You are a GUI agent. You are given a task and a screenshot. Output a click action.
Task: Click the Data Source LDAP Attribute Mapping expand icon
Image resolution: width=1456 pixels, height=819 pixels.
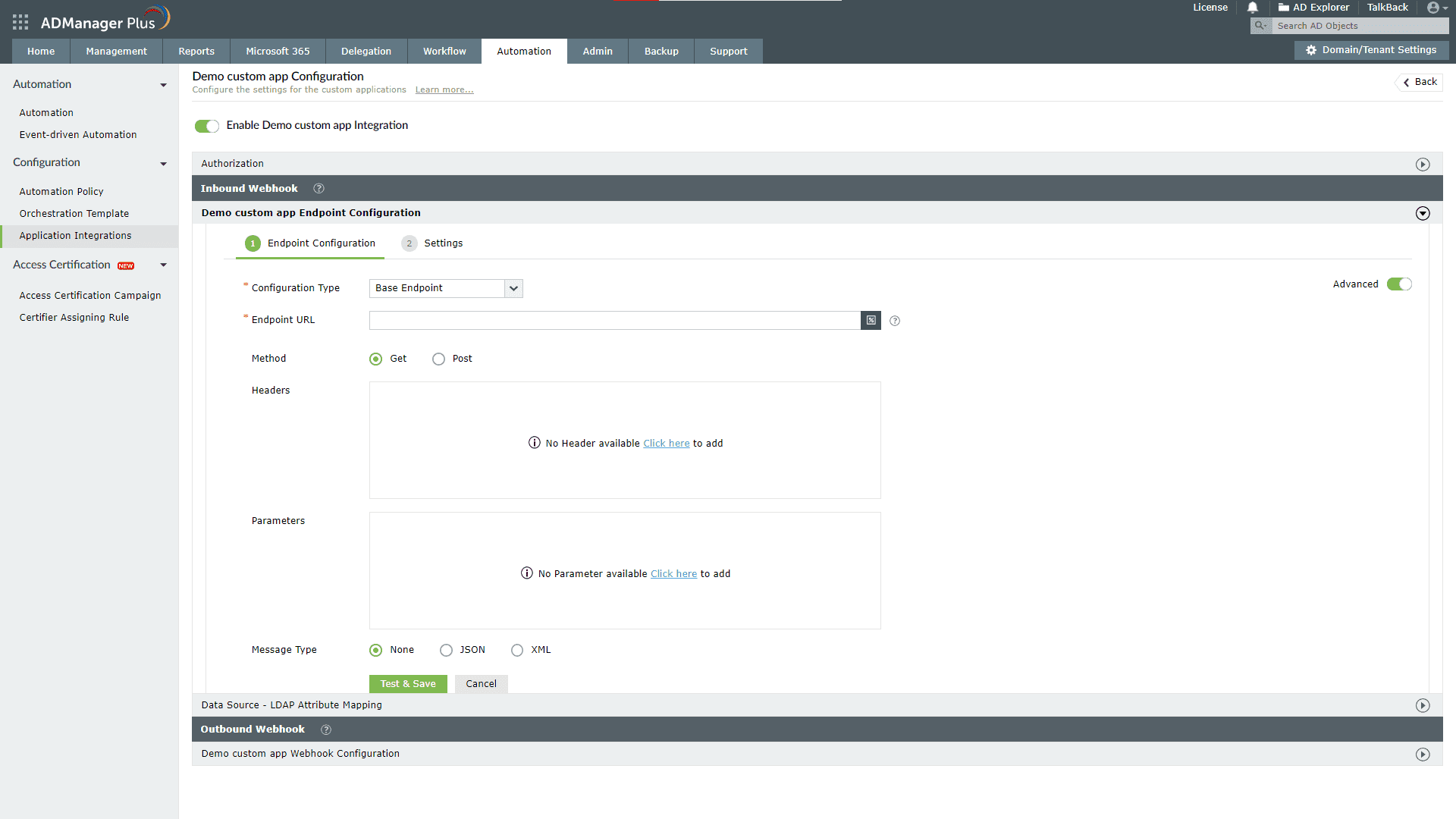(1423, 705)
